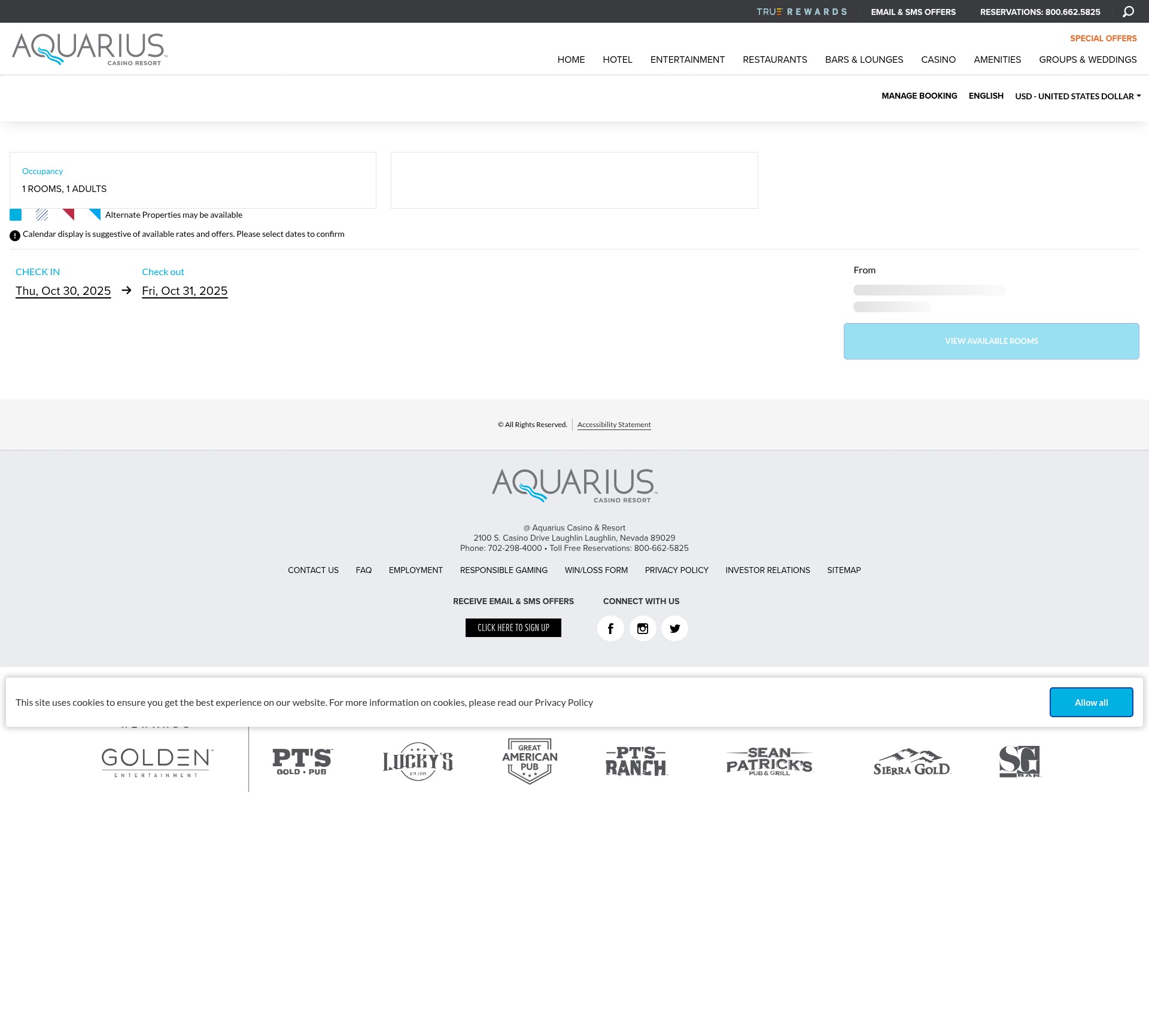
Task: Open WIN/LOSS FORM footer link
Action: click(x=596, y=570)
